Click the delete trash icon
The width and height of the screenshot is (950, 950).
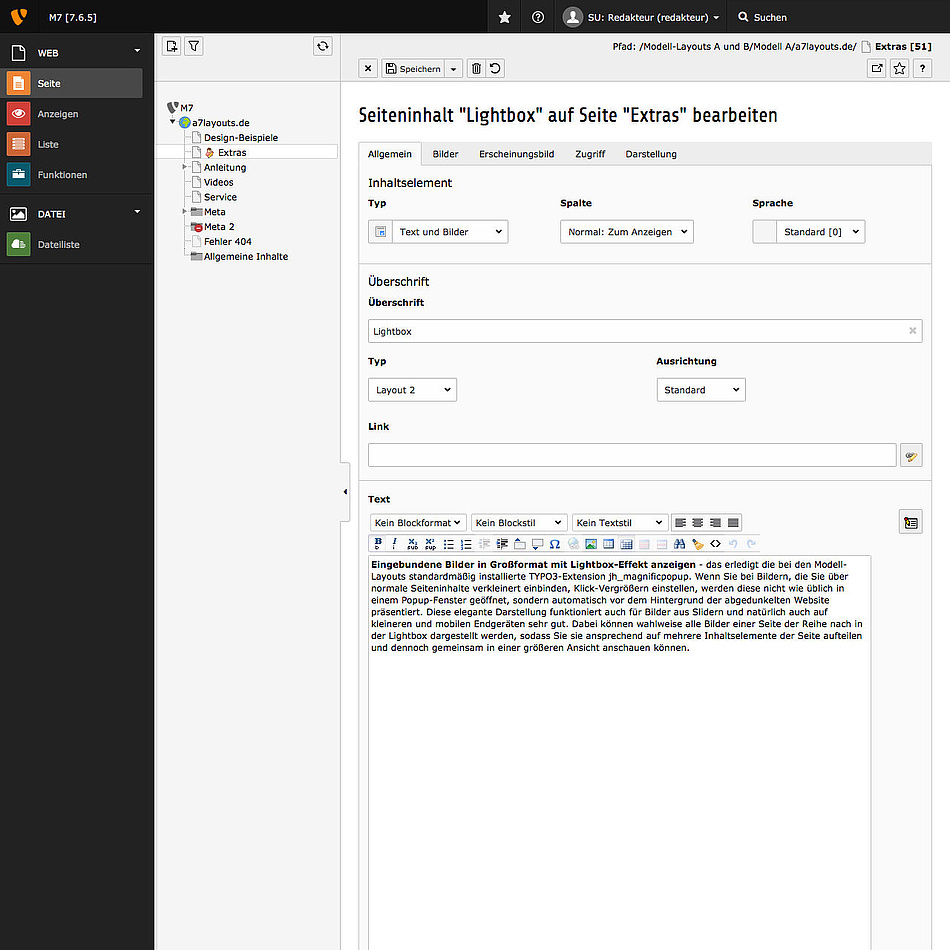pos(476,68)
